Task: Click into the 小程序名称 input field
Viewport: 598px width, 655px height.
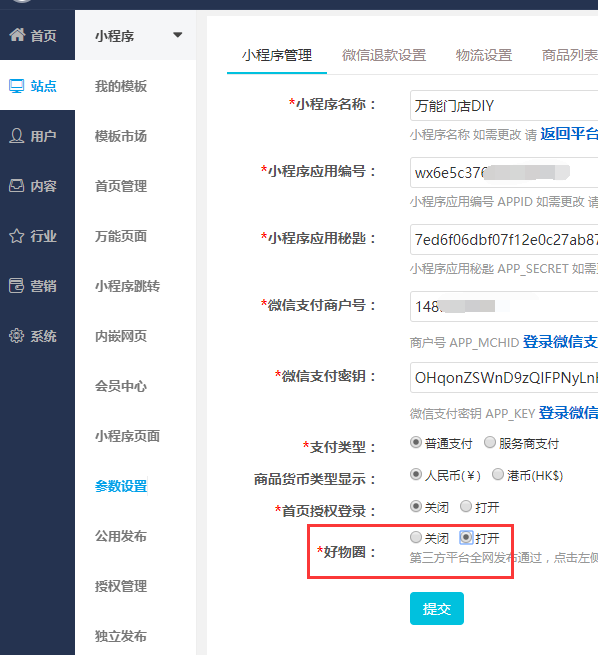Action: pyautogui.click(x=504, y=106)
